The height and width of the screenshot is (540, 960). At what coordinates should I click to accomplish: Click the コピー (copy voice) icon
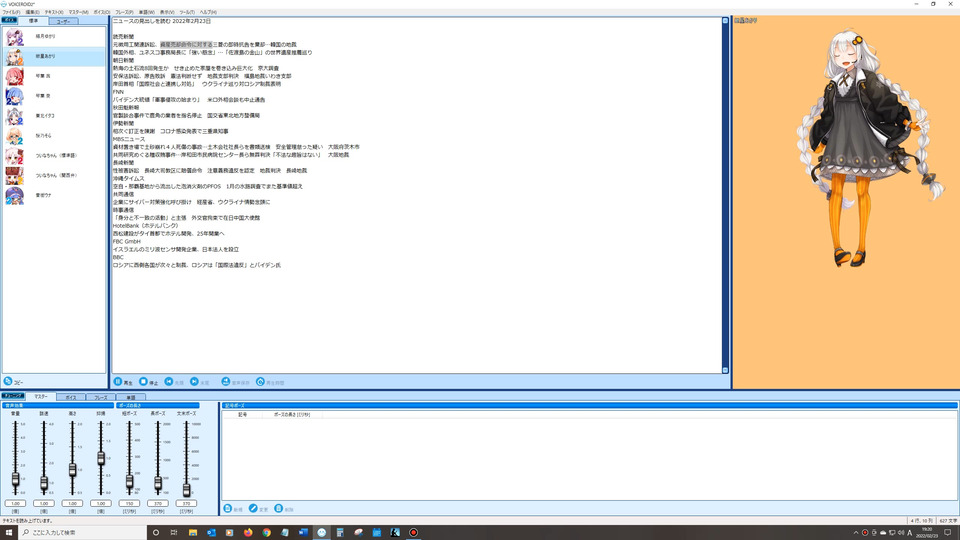pyautogui.click(x=8, y=381)
